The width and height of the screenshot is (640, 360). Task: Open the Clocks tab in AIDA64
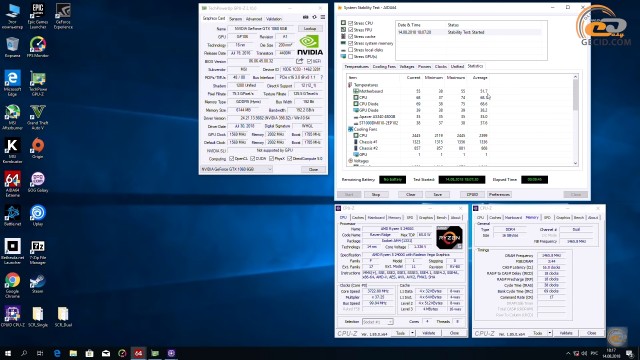point(441,66)
